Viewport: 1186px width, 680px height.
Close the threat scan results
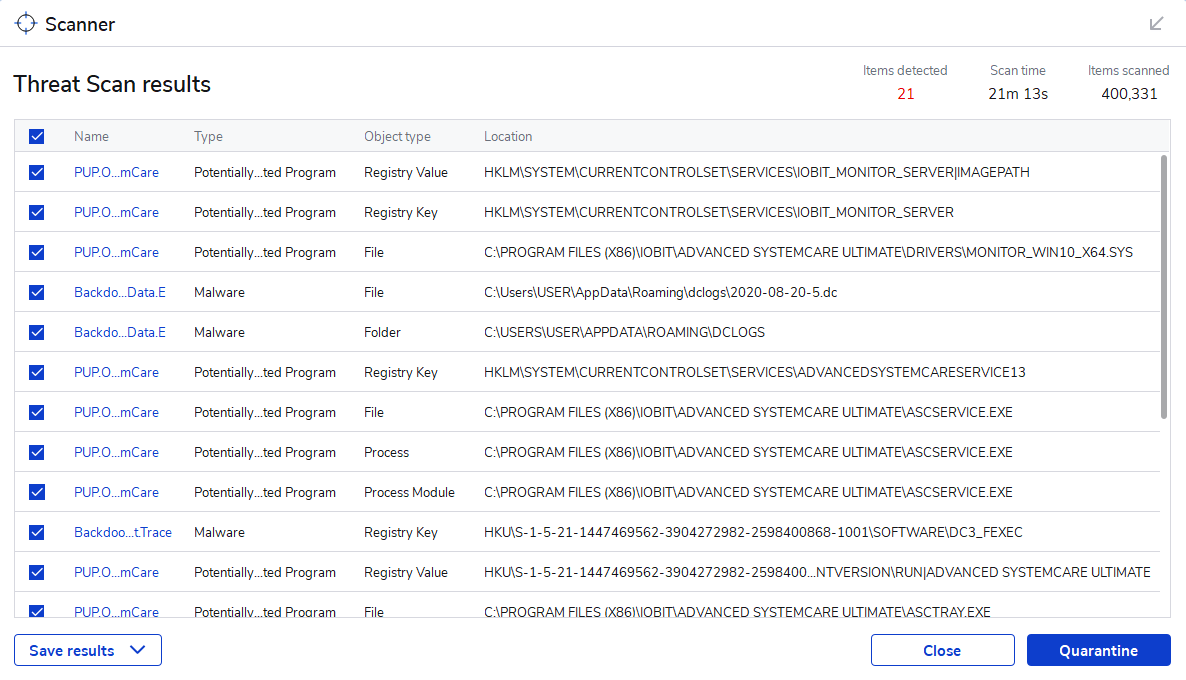pyautogui.click(x=942, y=650)
